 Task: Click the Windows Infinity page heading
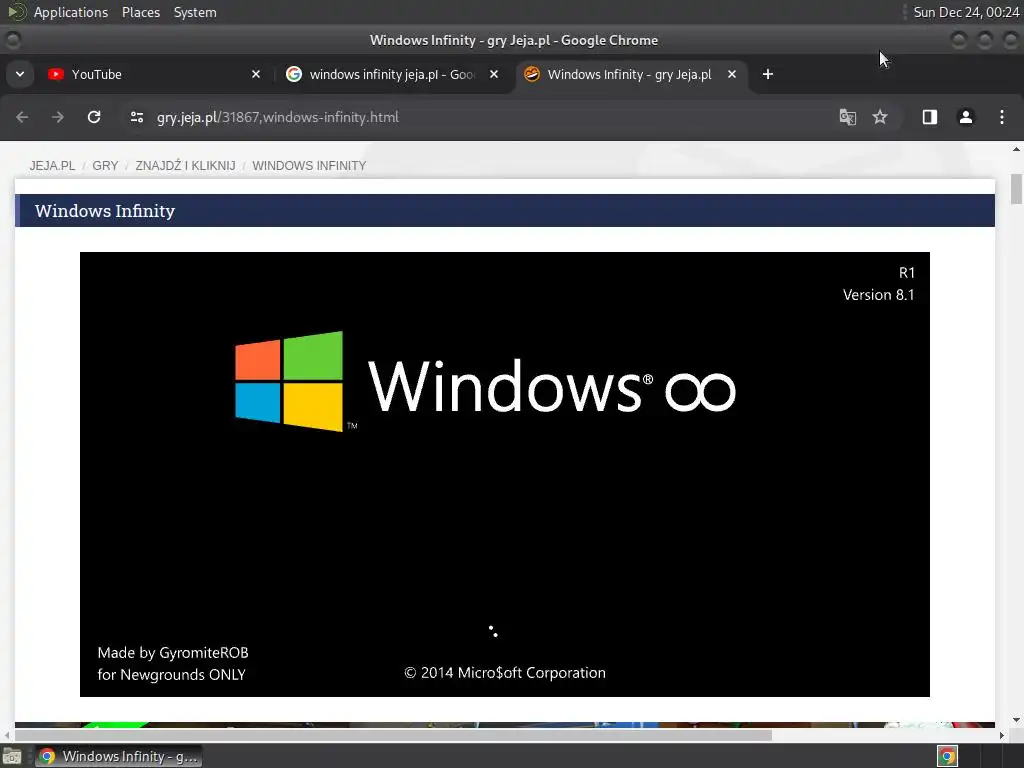coord(105,211)
